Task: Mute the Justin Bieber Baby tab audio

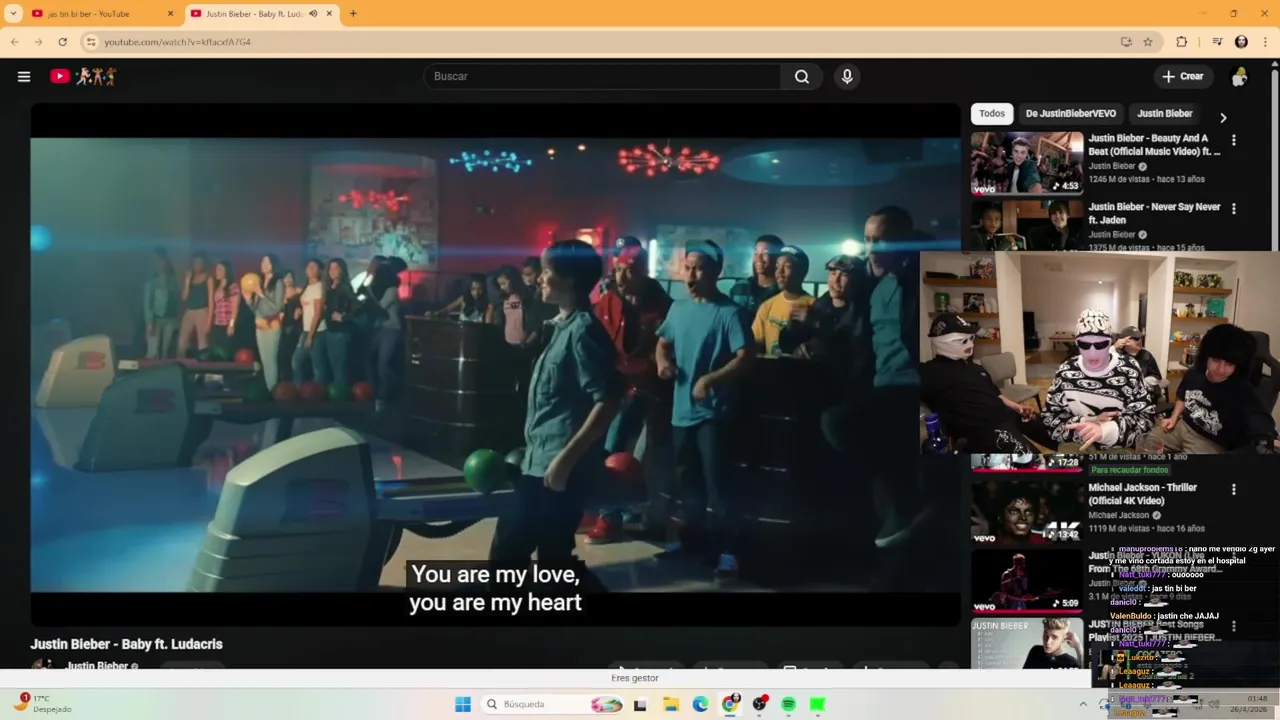Action: pos(313,14)
